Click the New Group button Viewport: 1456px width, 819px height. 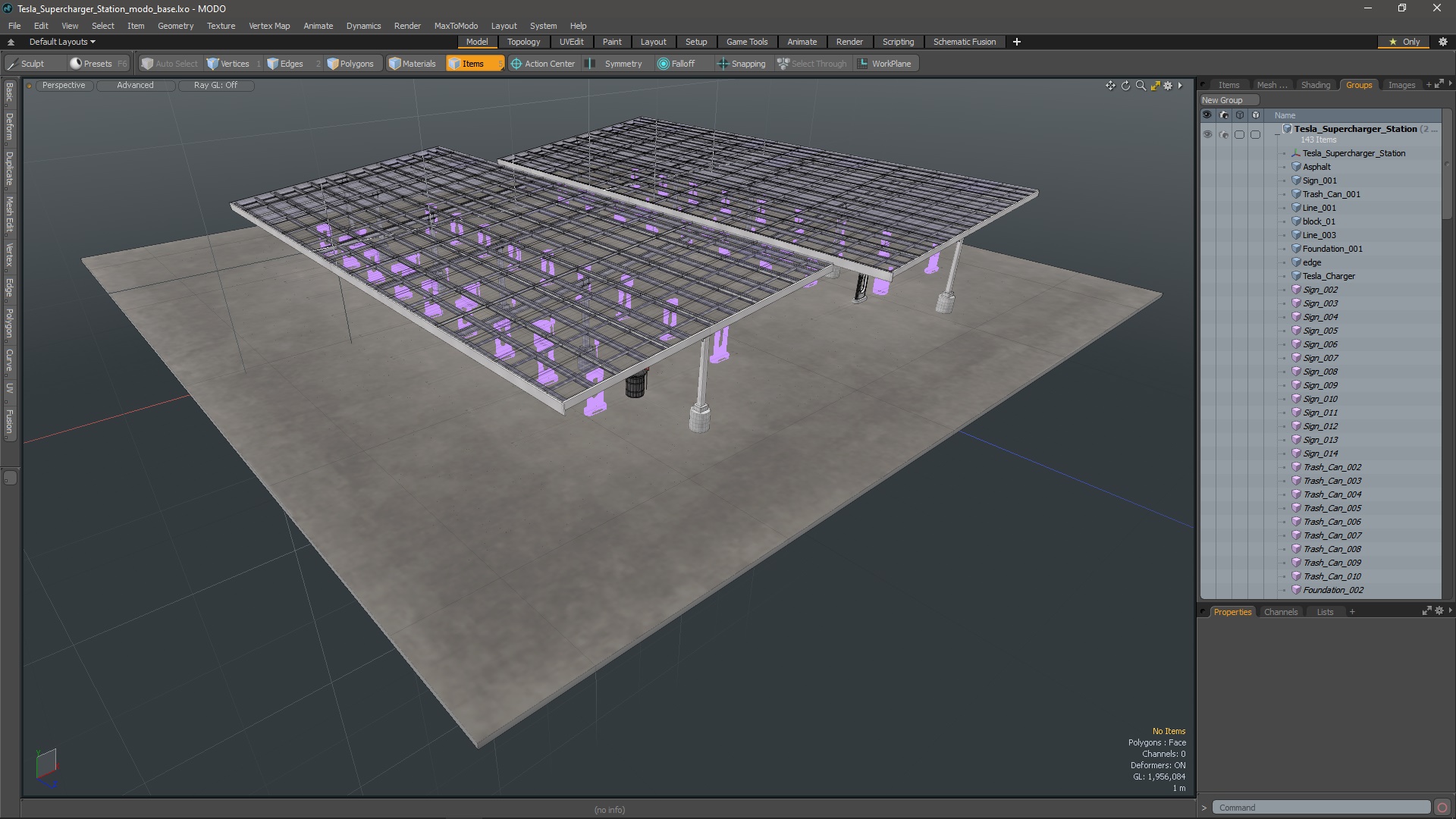point(1228,100)
